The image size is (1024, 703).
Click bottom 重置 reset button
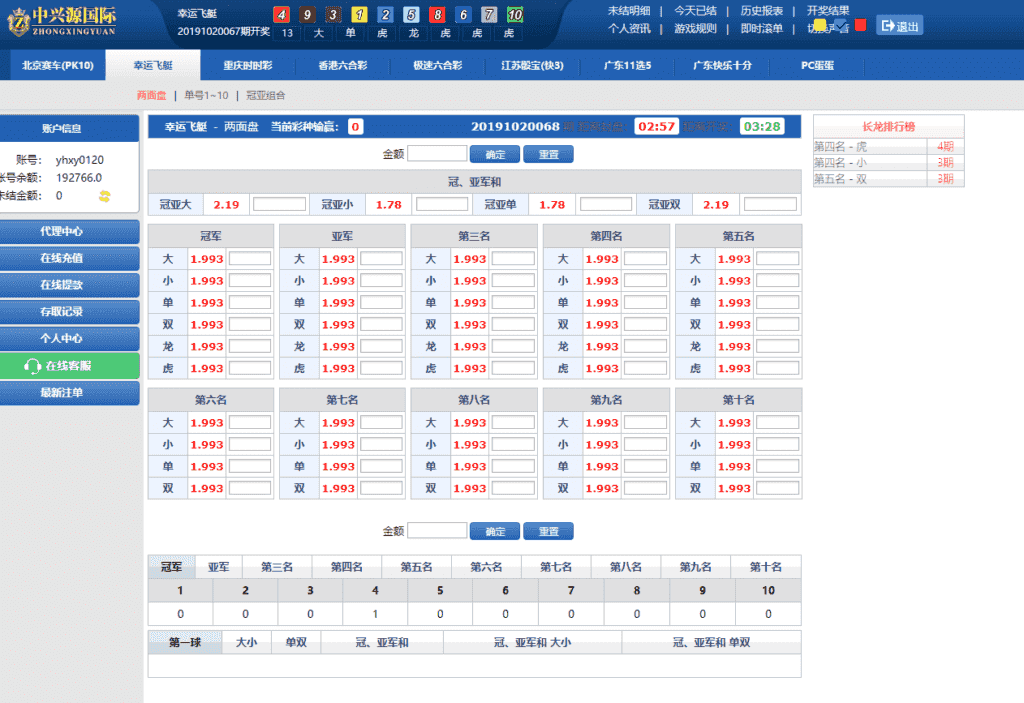tap(548, 531)
